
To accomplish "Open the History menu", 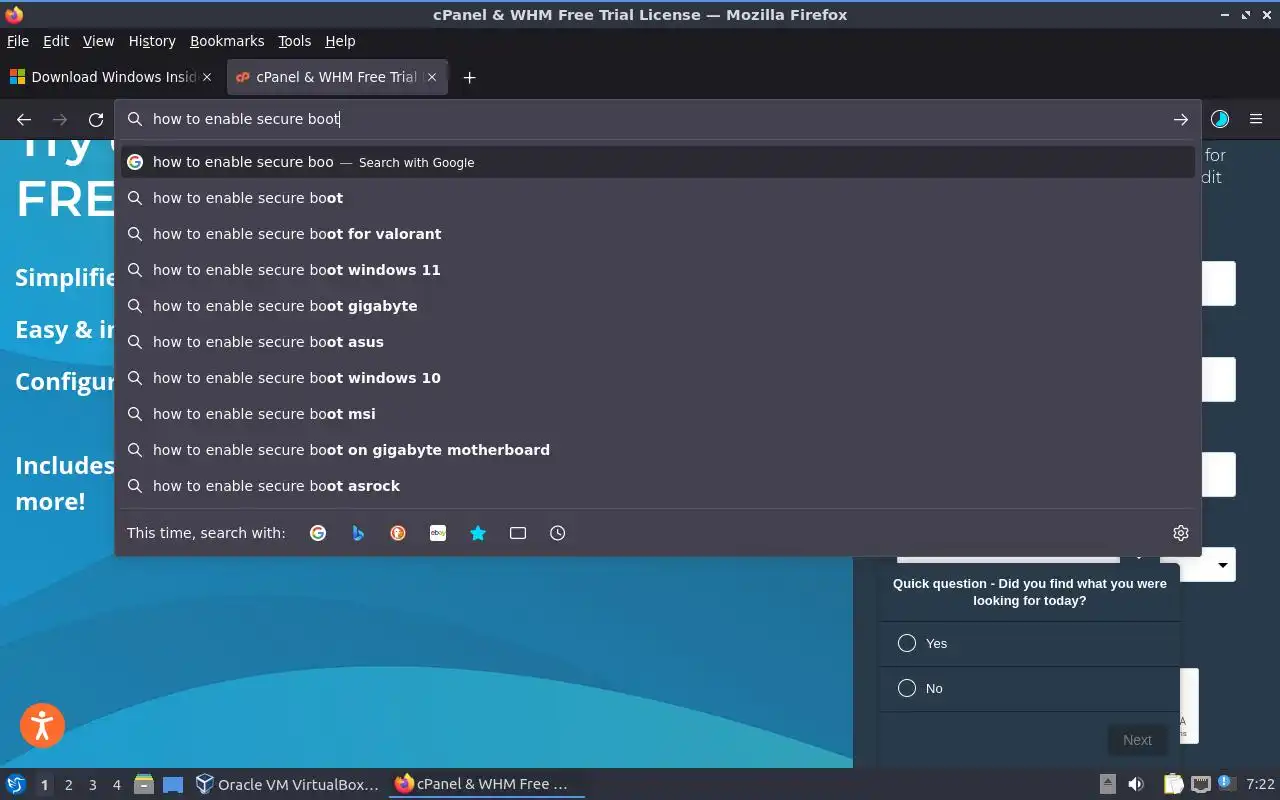I will pos(152,41).
